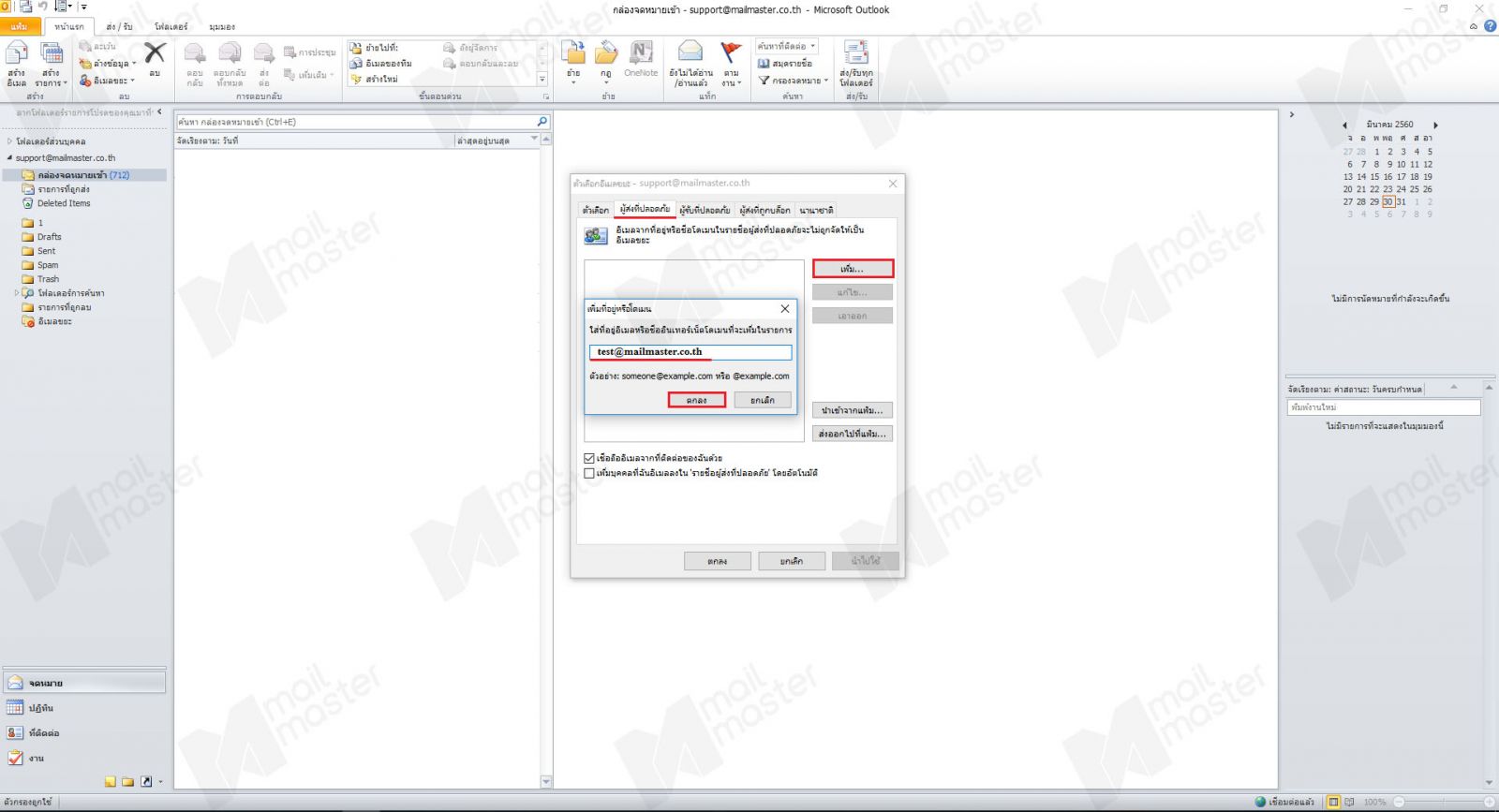Click the type a new task field (พิมพ์งานใหม่)
The image size is (1499, 812).
point(1384,407)
